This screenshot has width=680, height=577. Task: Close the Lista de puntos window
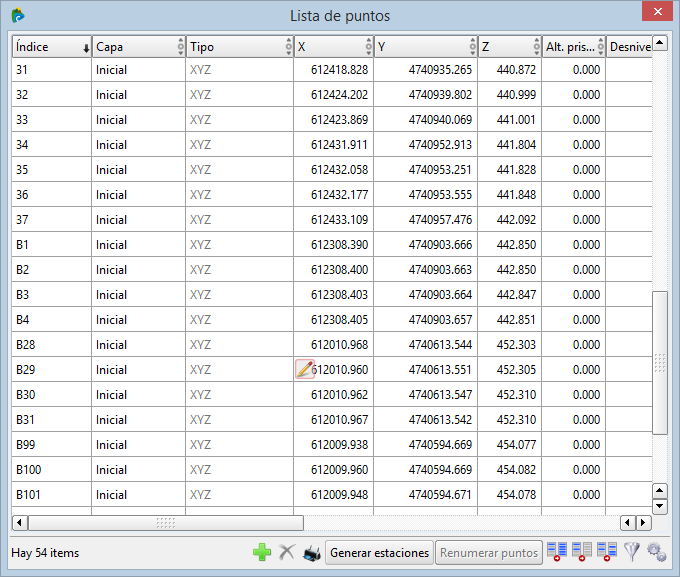[657, 11]
